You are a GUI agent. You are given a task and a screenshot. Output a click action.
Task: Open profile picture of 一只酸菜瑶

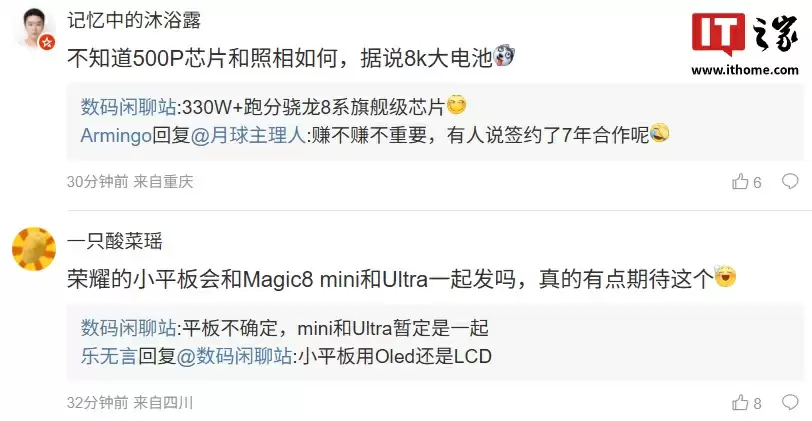pos(34,249)
